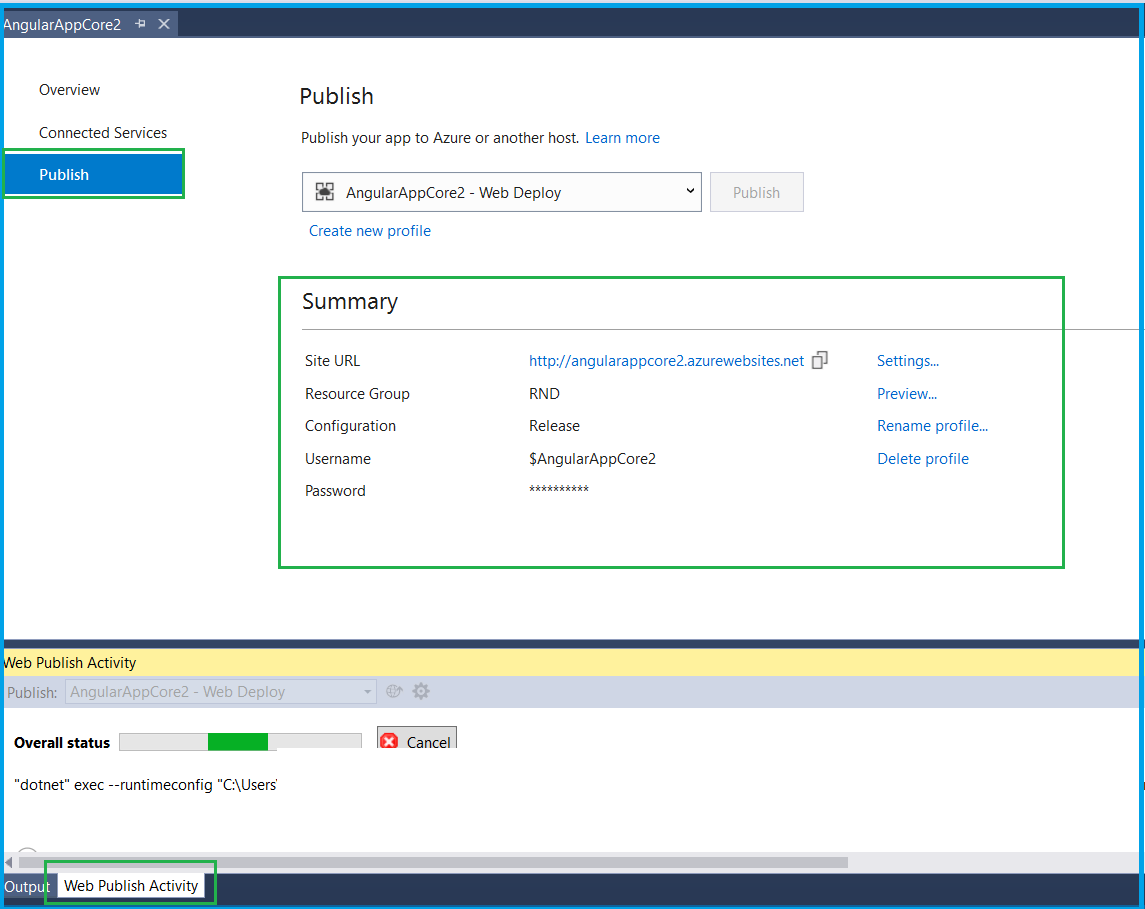Click the left arrow of the horizontal scrollbar

(9, 862)
